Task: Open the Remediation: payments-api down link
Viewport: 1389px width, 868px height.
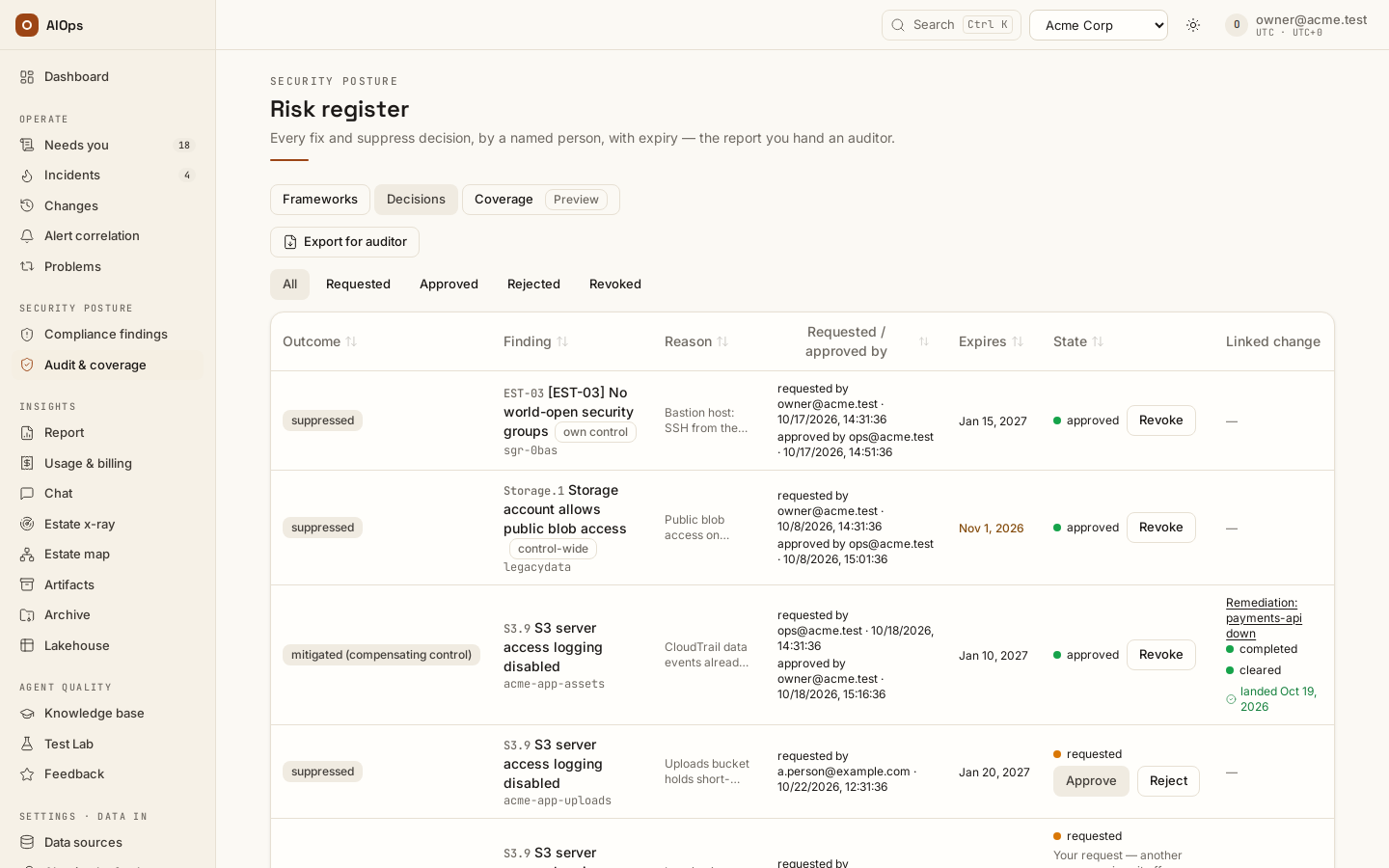Action: [x=1264, y=618]
